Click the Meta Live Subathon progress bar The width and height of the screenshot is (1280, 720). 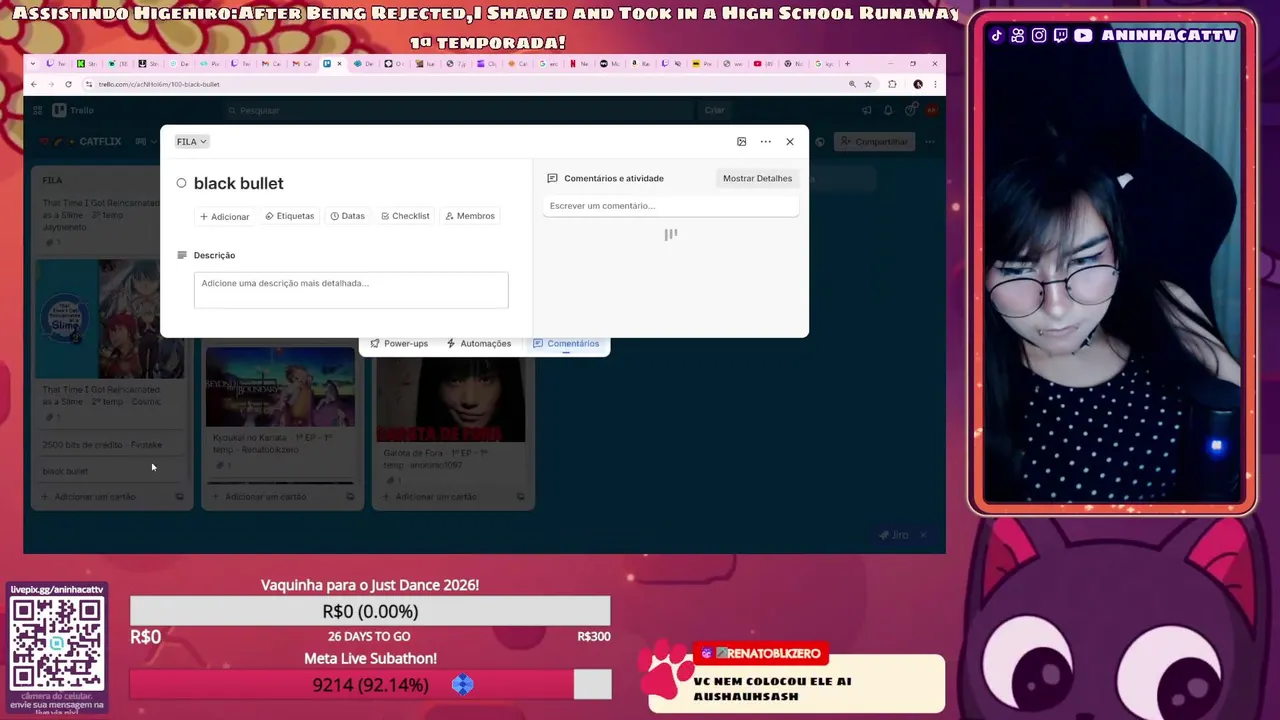tap(370, 685)
